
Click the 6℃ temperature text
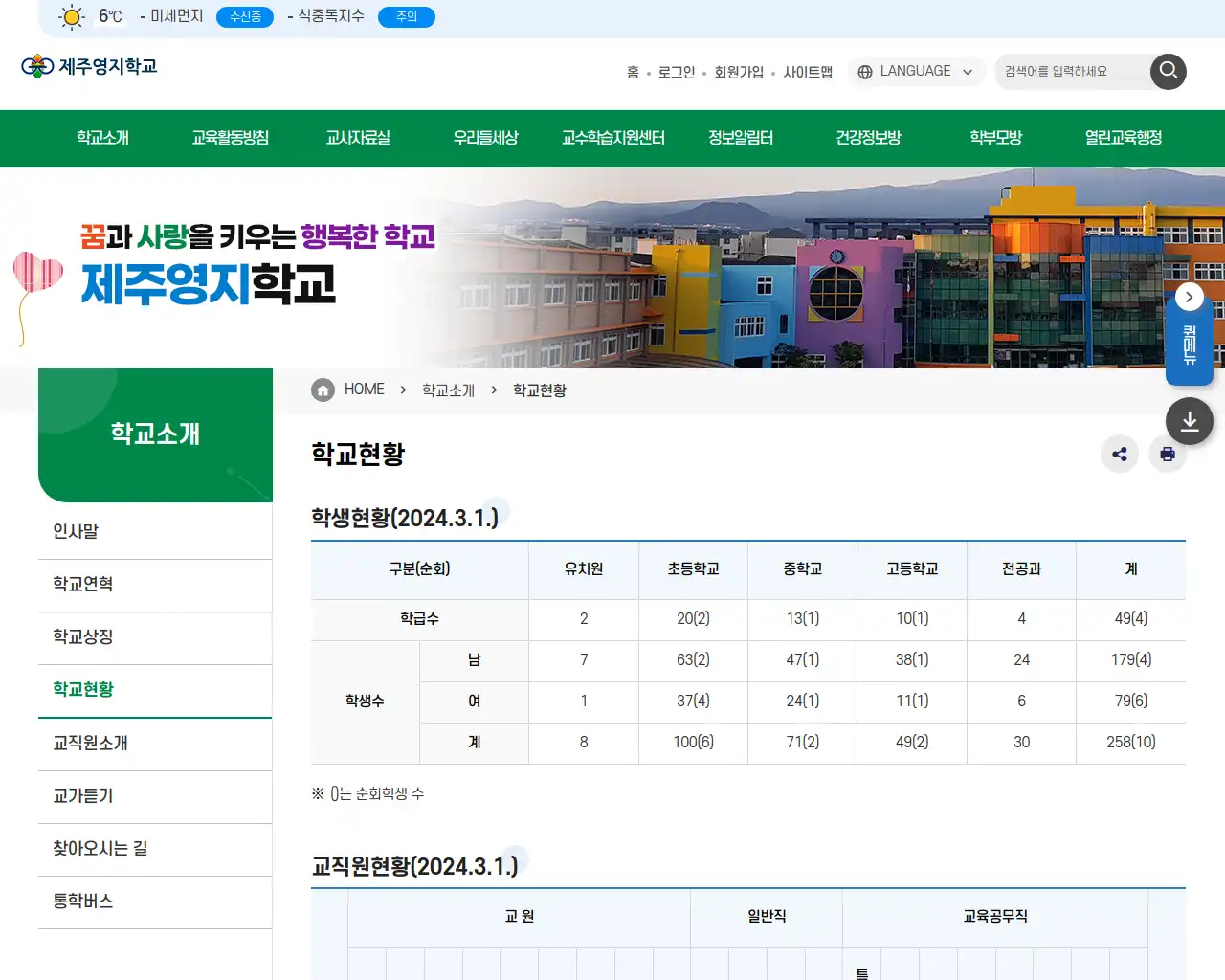point(110,16)
